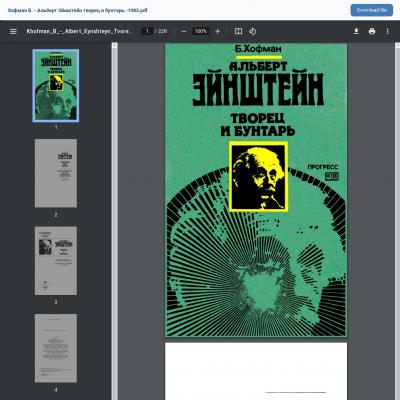The image size is (400, 400).
Task: Click the print icon
Action: [372, 31]
